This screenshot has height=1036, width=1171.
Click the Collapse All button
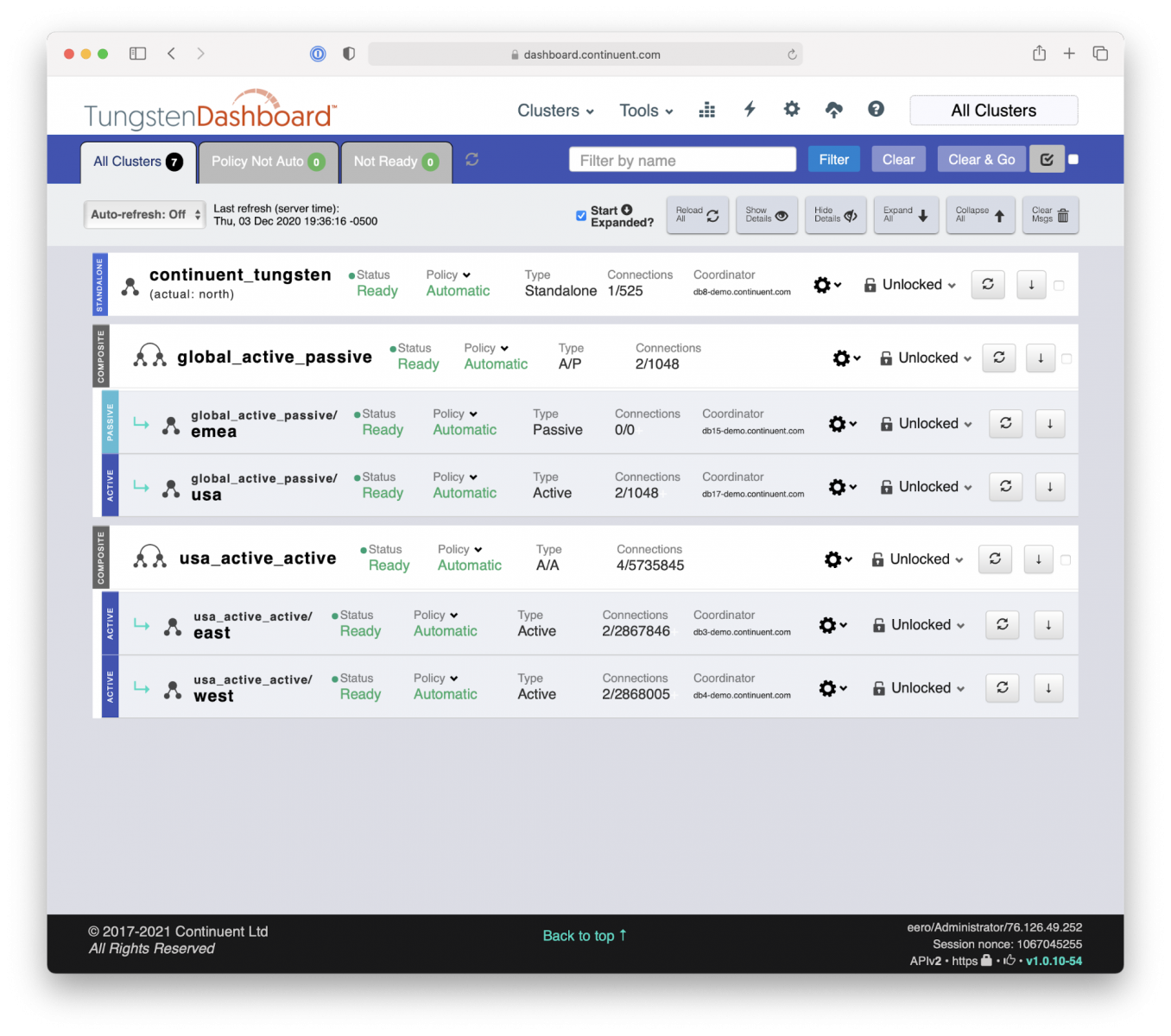979,215
